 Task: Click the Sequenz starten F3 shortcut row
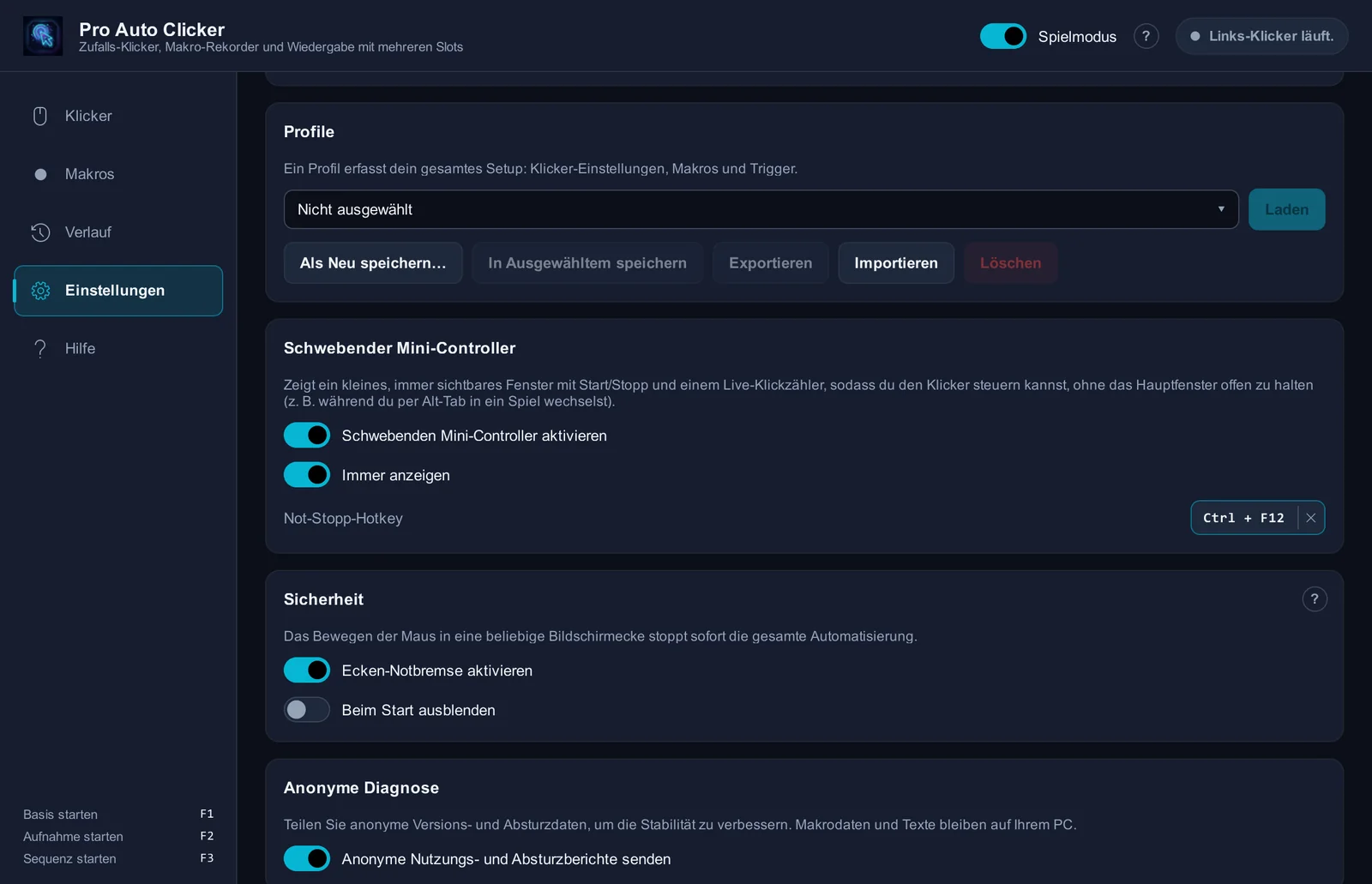click(118, 858)
